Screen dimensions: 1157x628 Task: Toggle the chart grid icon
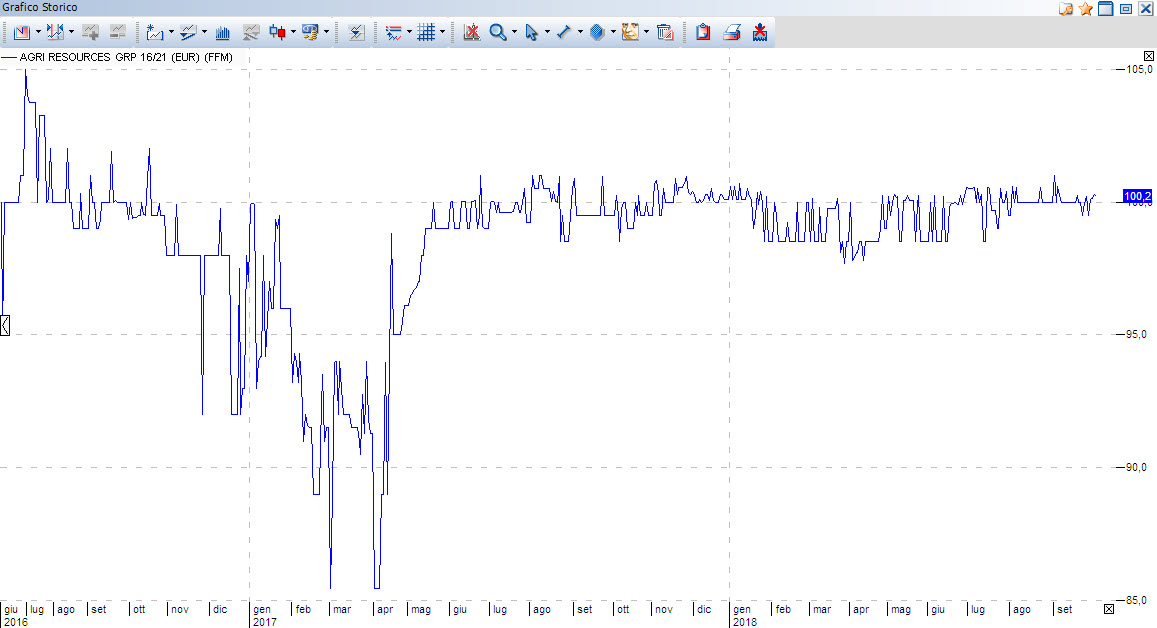(x=426, y=32)
